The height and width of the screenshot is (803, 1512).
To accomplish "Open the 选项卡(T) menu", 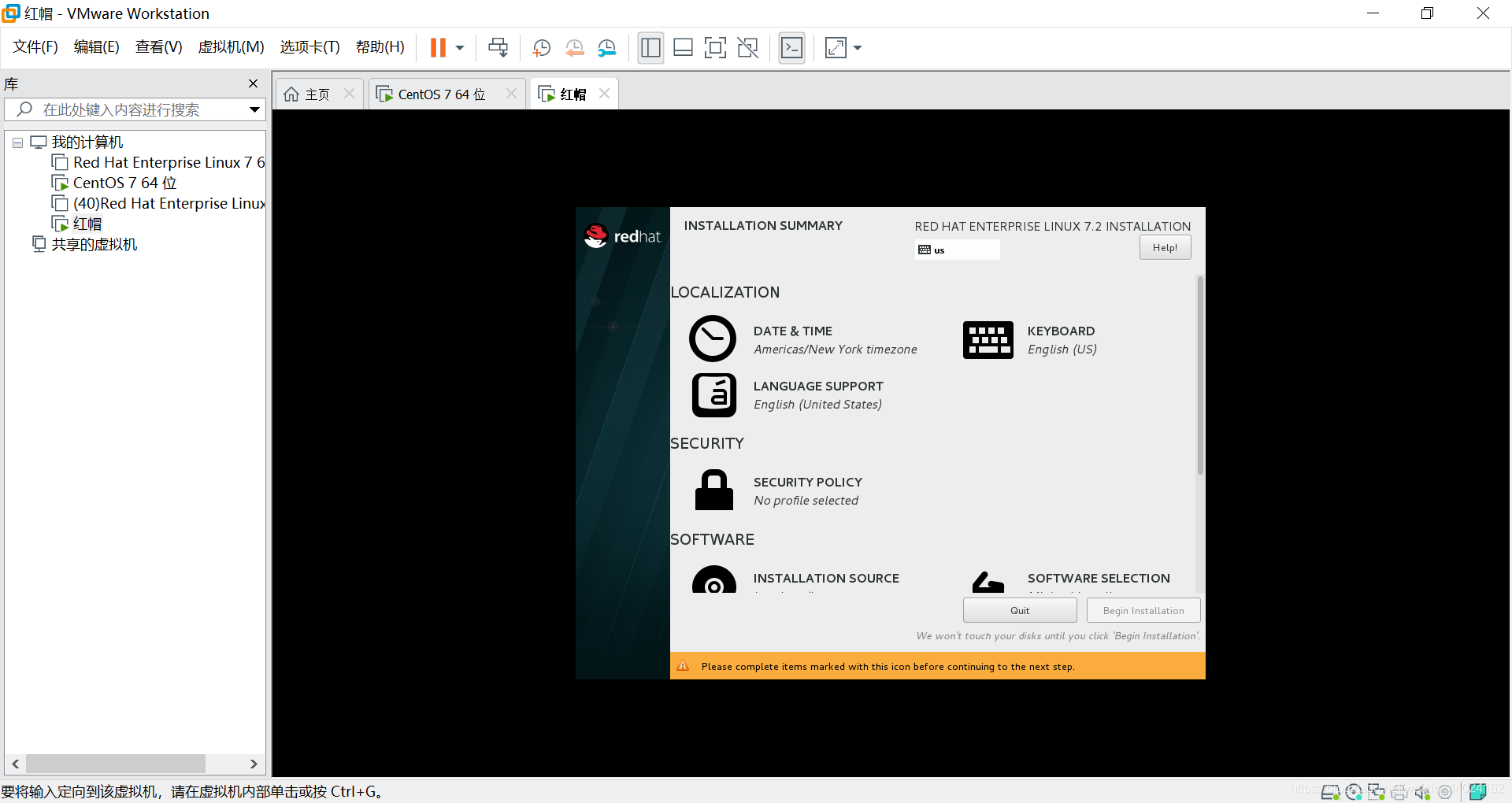I will click(309, 47).
